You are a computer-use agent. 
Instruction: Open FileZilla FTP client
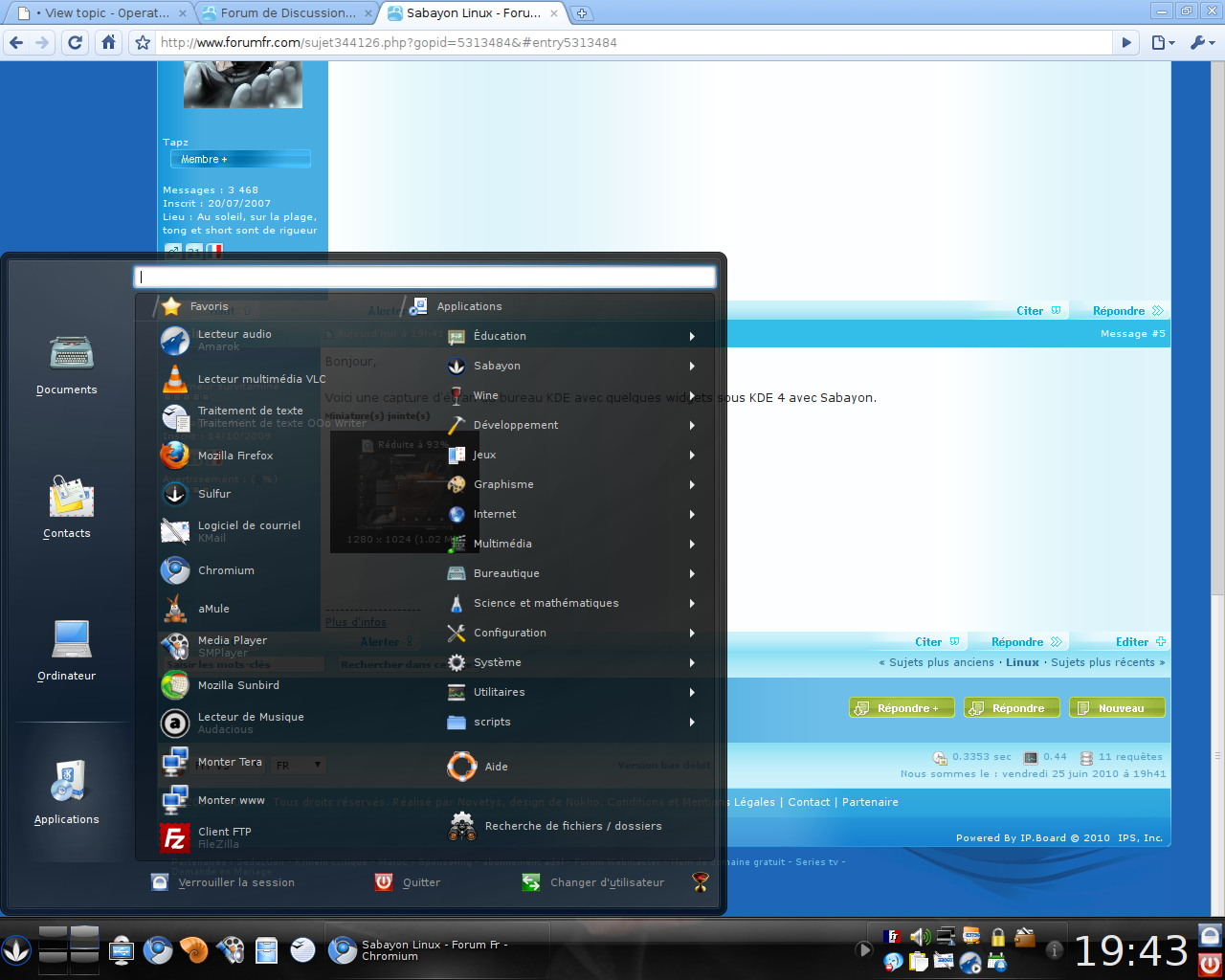pos(224,837)
